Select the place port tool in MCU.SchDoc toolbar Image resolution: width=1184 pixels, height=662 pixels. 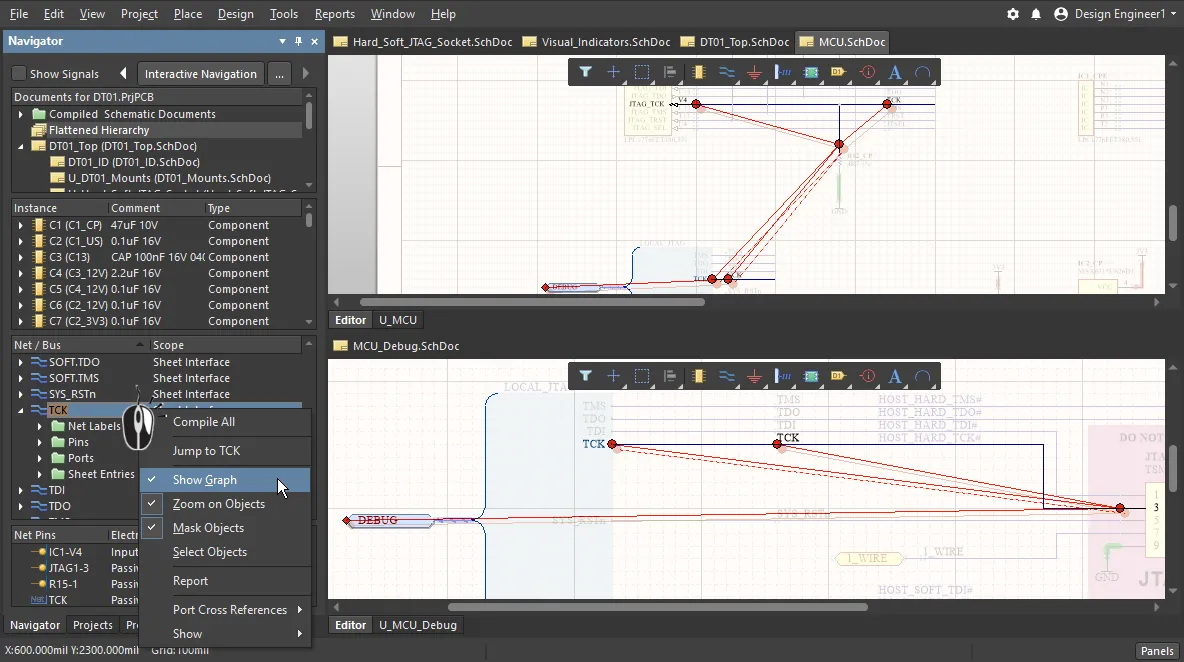[839, 72]
